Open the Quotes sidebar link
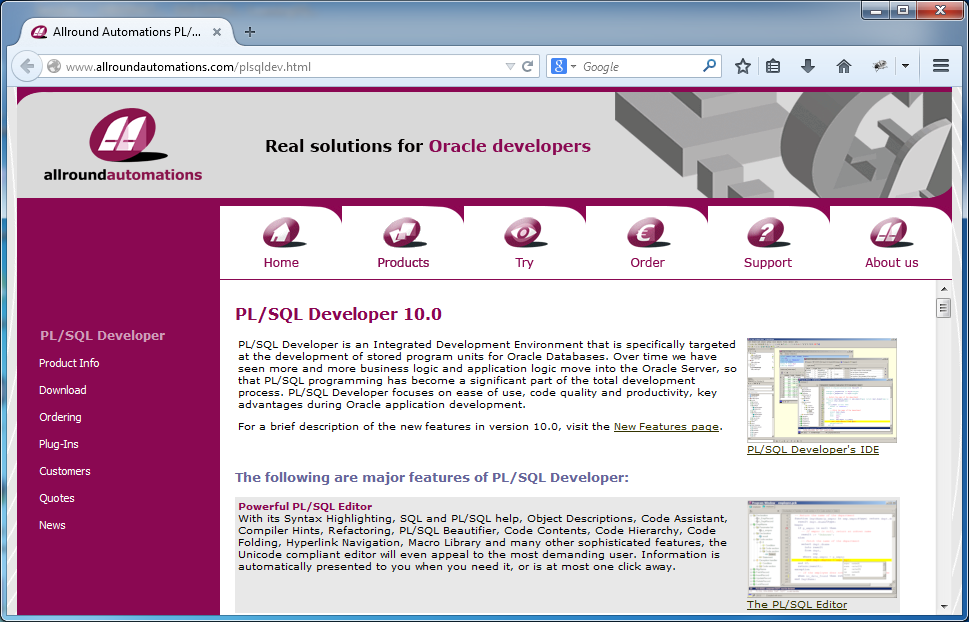Viewport: 969px width, 622px height. tap(57, 498)
